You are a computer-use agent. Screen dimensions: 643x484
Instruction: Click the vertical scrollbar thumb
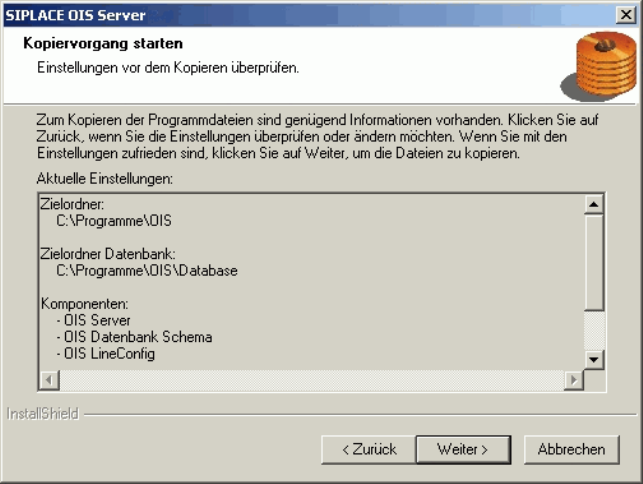pos(594,262)
